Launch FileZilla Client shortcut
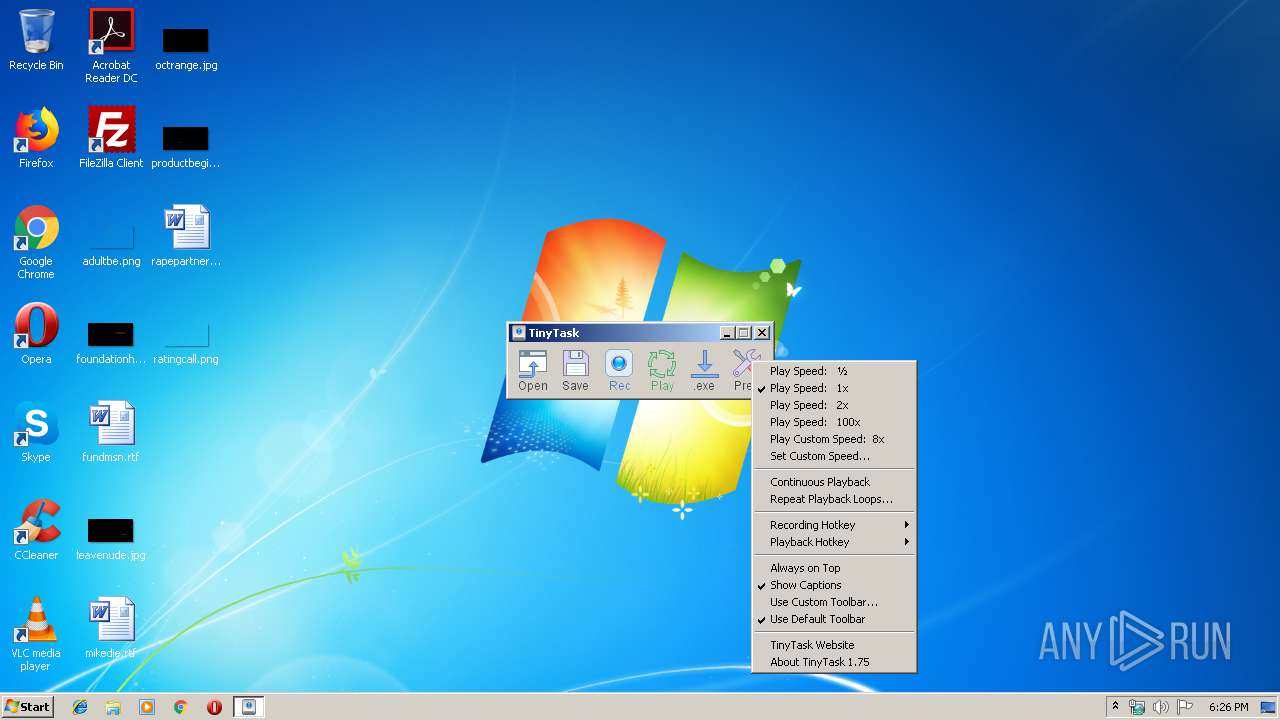 click(111, 138)
